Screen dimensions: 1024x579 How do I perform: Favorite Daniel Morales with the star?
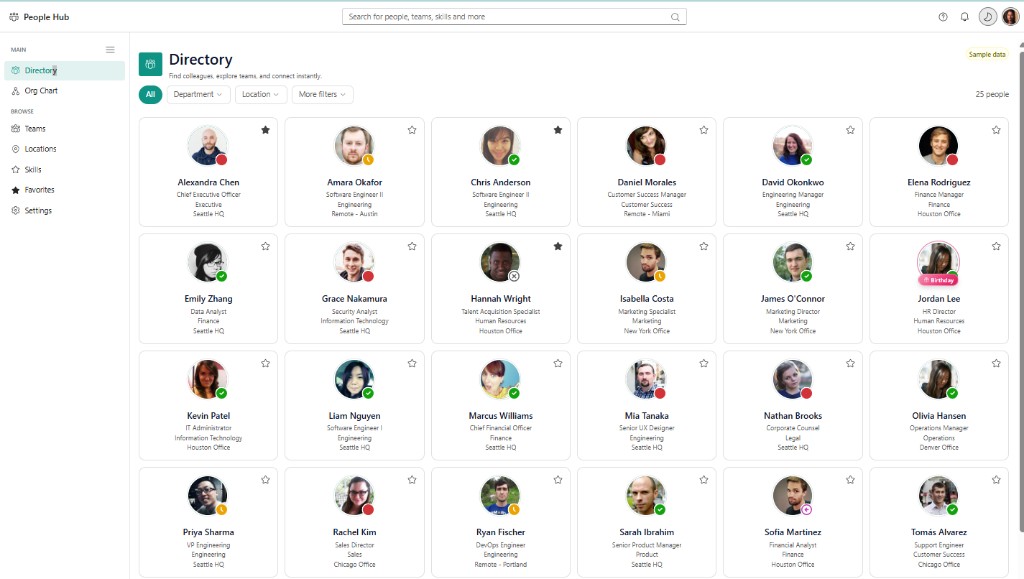pyautogui.click(x=704, y=130)
